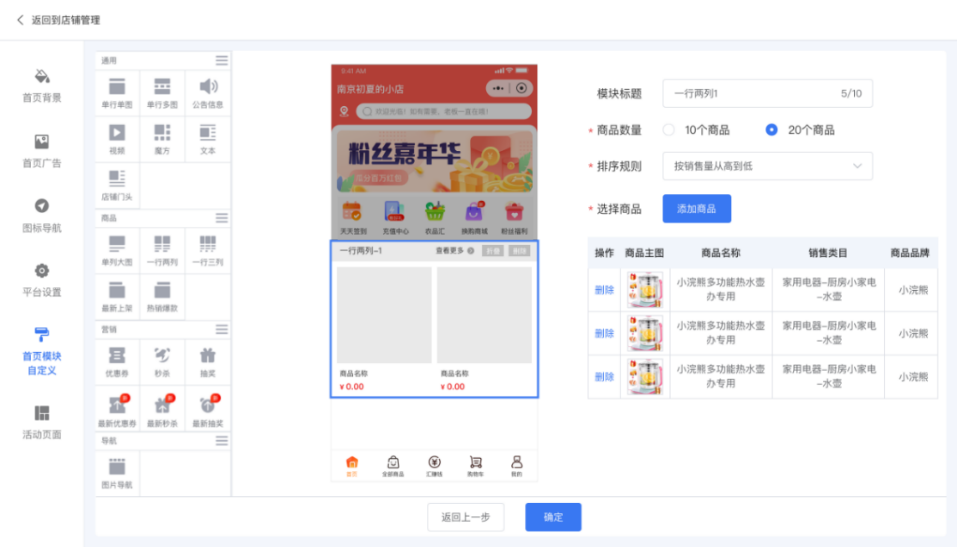Screen dimensions: 957x547
Task: Tap 首页 home tab in preview
Action: (352, 466)
